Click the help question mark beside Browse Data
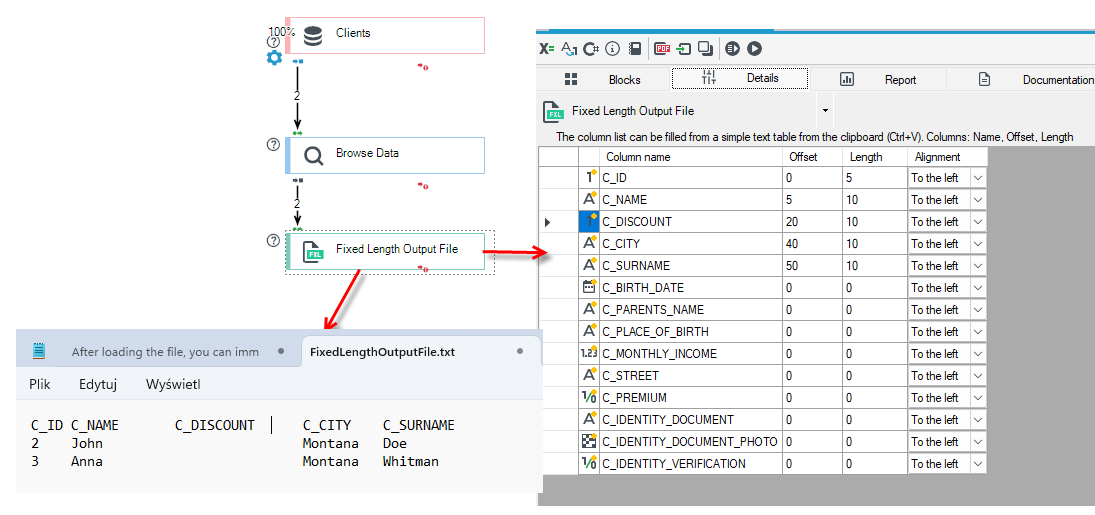 coord(274,145)
